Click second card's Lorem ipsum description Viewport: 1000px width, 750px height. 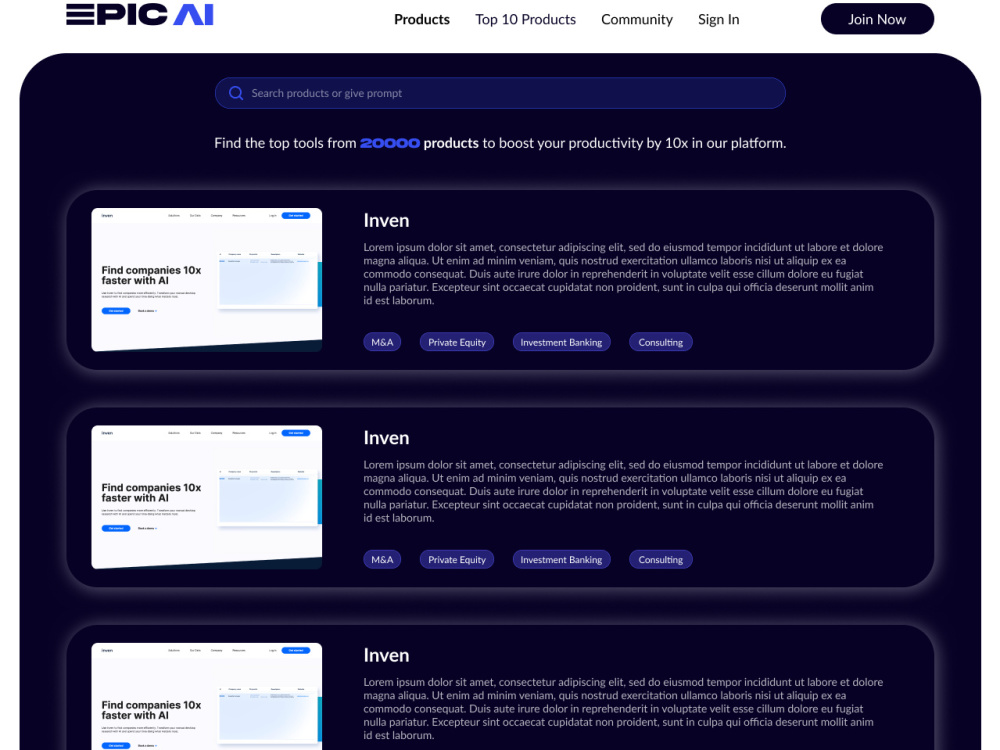click(x=623, y=491)
